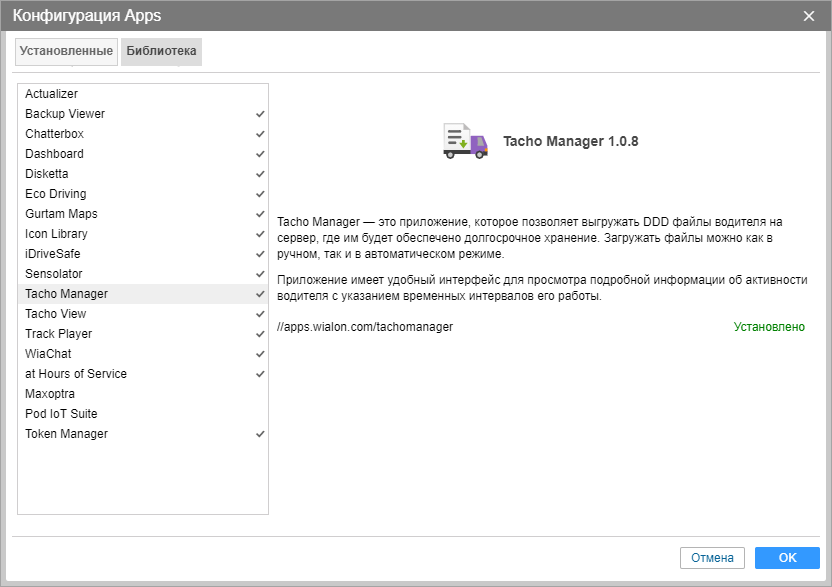Choose Chatterbox from the app list

[143, 134]
